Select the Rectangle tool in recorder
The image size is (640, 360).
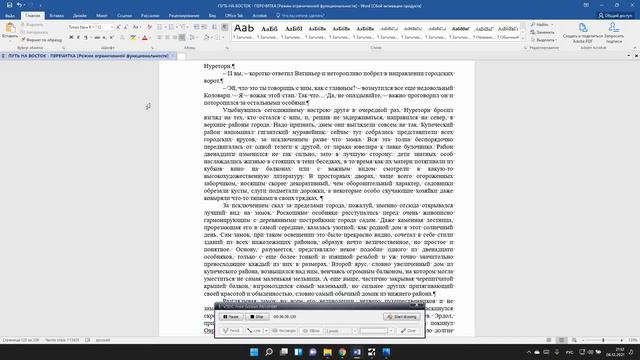[x=284, y=331]
